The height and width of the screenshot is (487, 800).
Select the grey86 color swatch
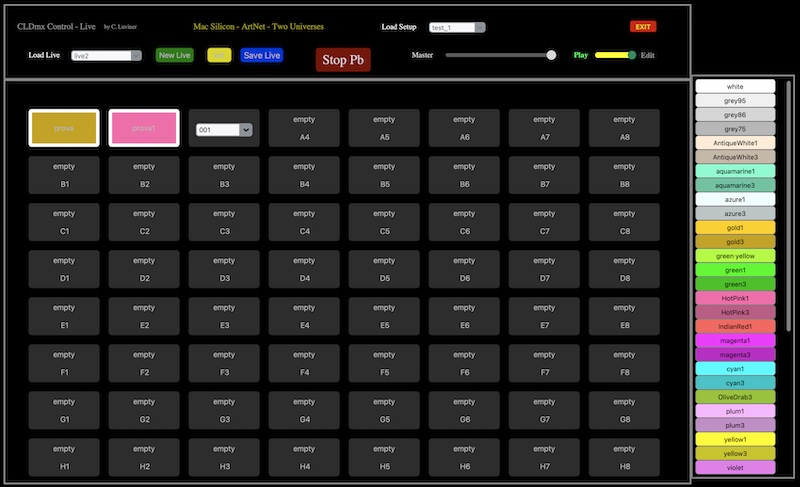[735, 115]
